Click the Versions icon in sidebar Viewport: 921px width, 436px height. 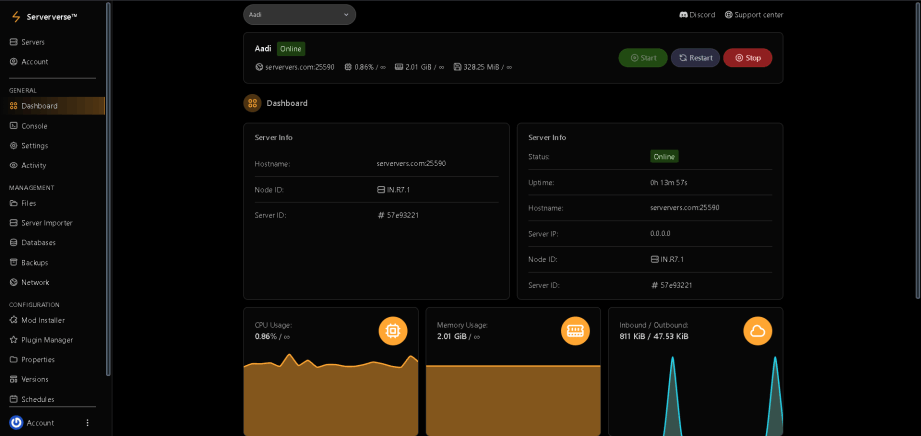tap(14, 379)
